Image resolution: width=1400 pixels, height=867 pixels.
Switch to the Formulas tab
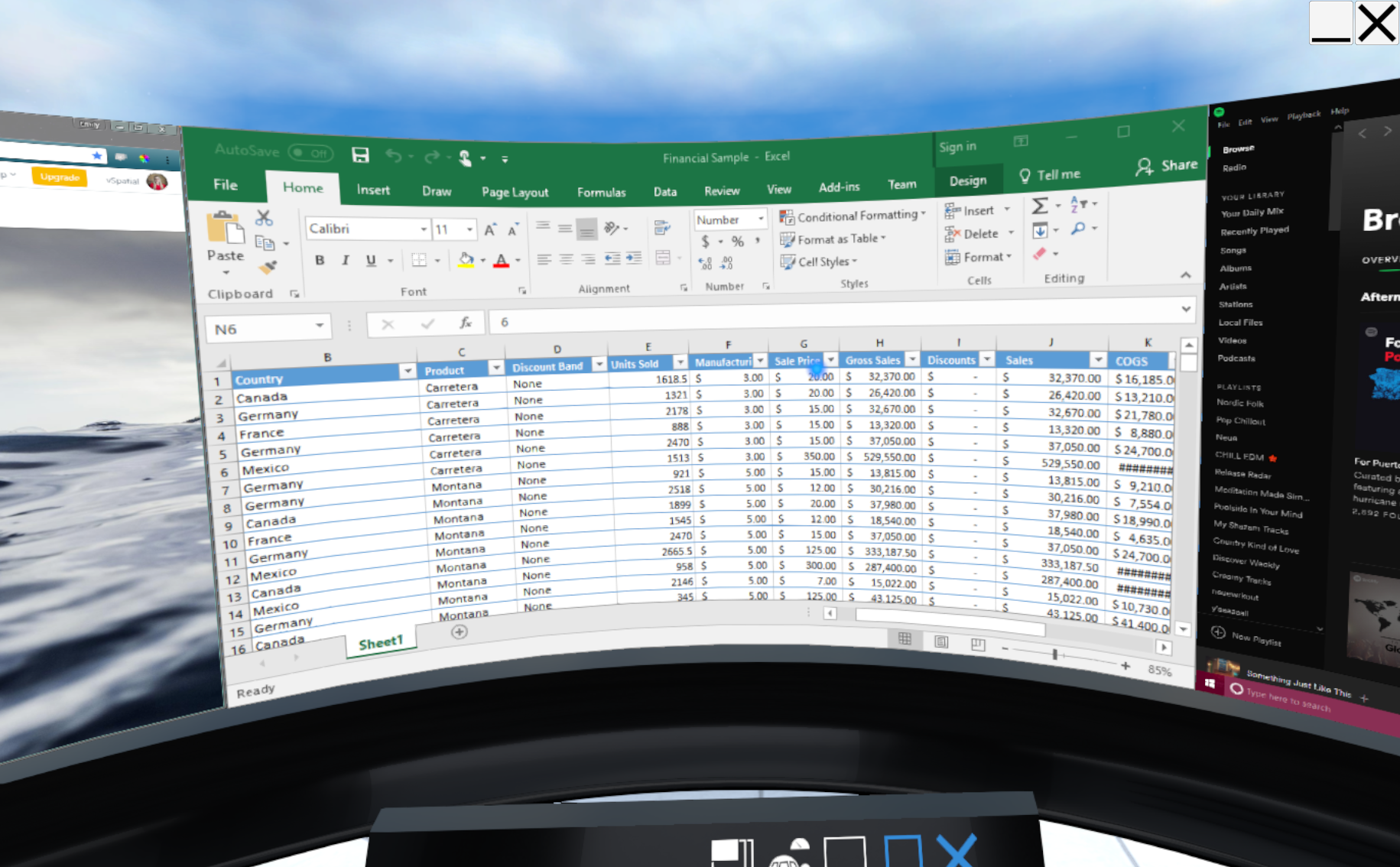click(602, 192)
